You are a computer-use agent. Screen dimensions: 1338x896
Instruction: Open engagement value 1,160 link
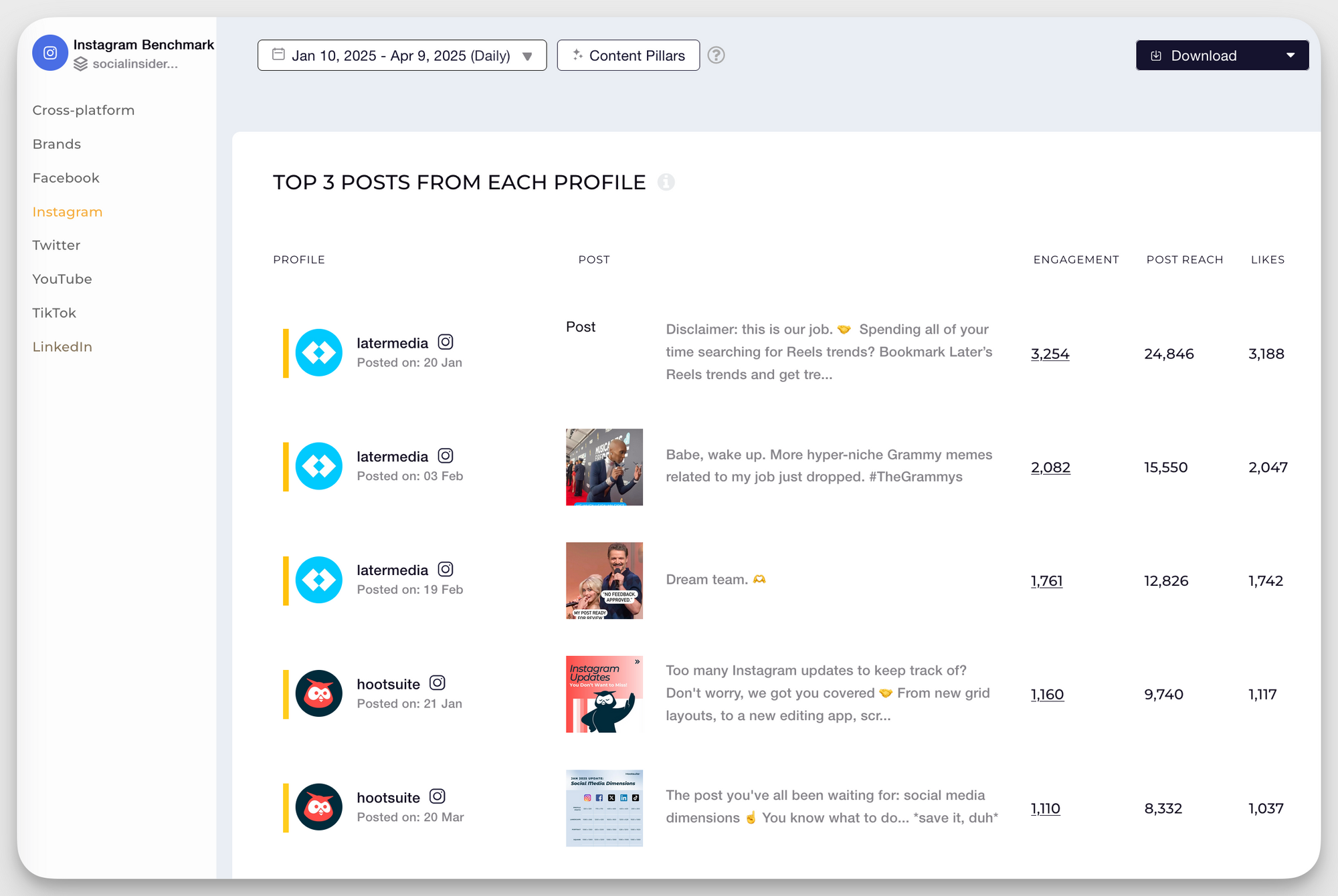(x=1048, y=695)
